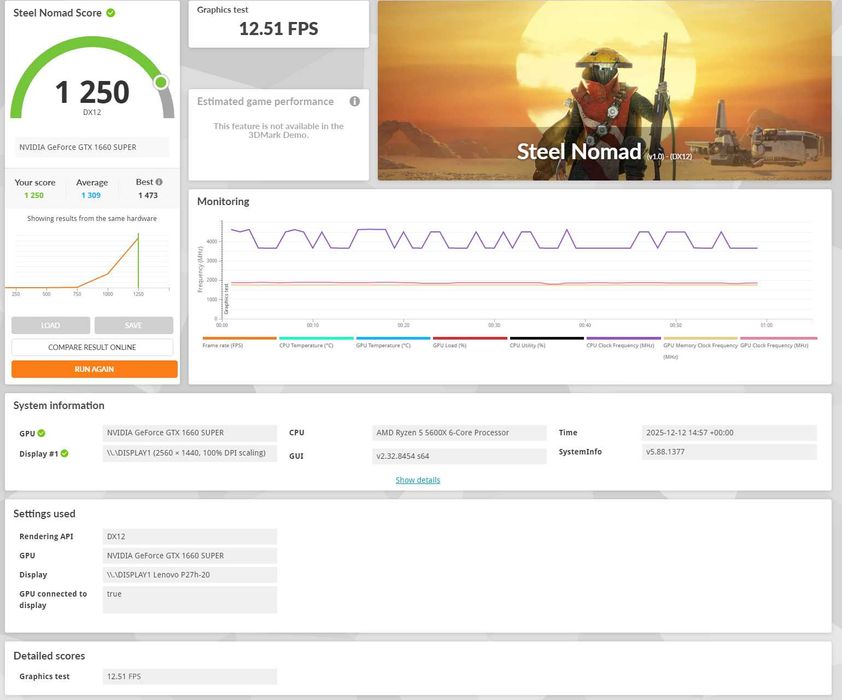Toggle the CPU Temperature legend entry
The height and width of the screenshot is (700, 842).
tap(316, 342)
